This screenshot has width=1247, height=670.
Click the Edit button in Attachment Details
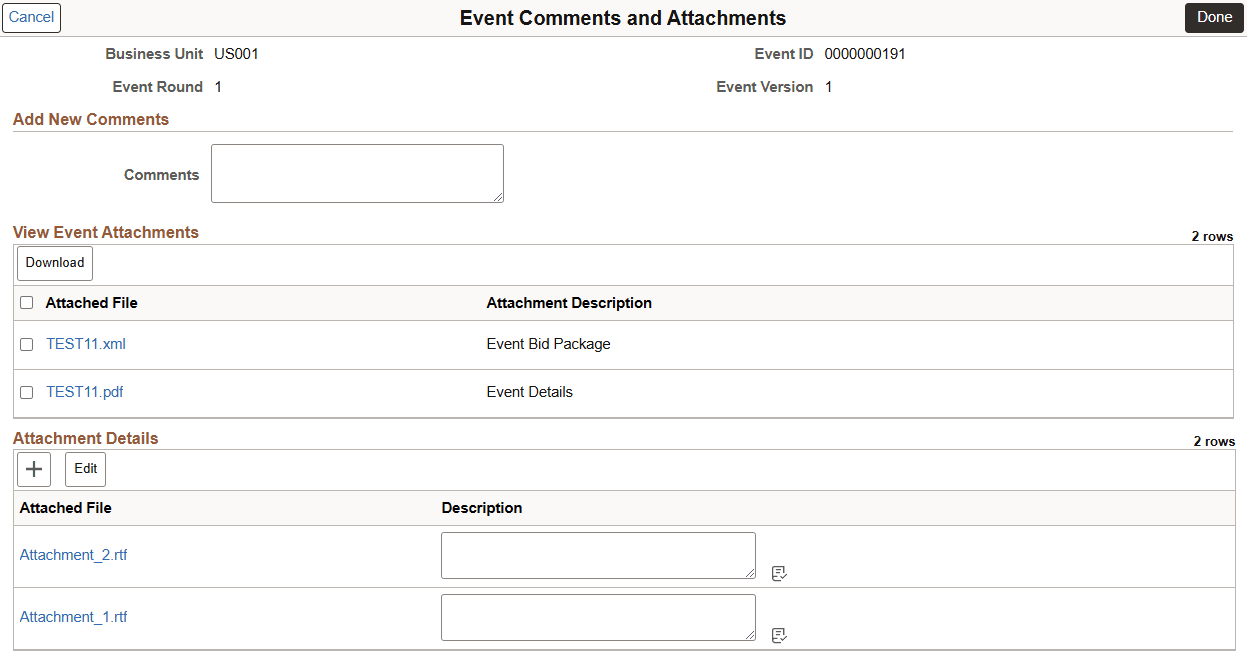coord(85,469)
